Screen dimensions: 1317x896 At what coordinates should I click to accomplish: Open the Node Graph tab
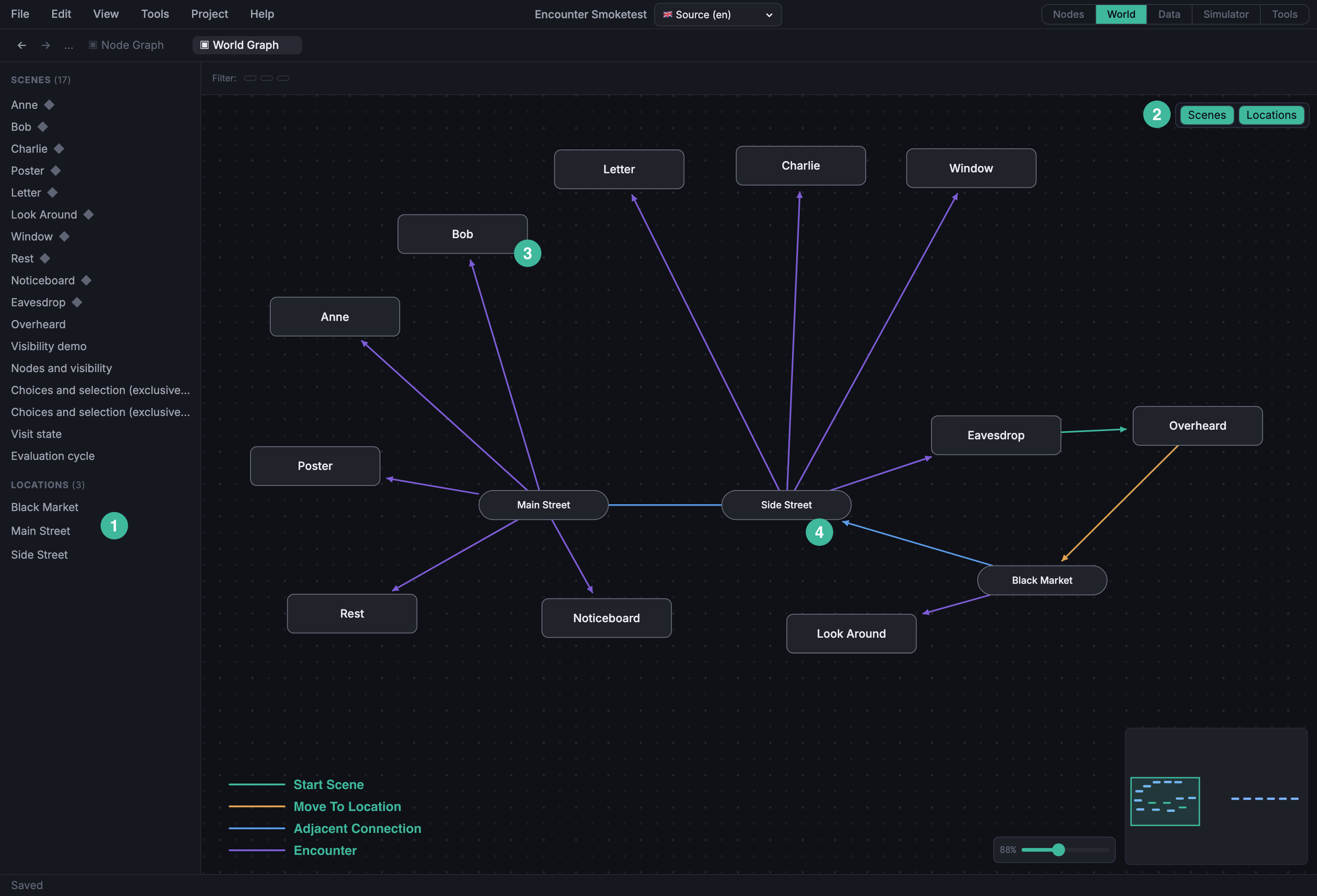tap(126, 45)
